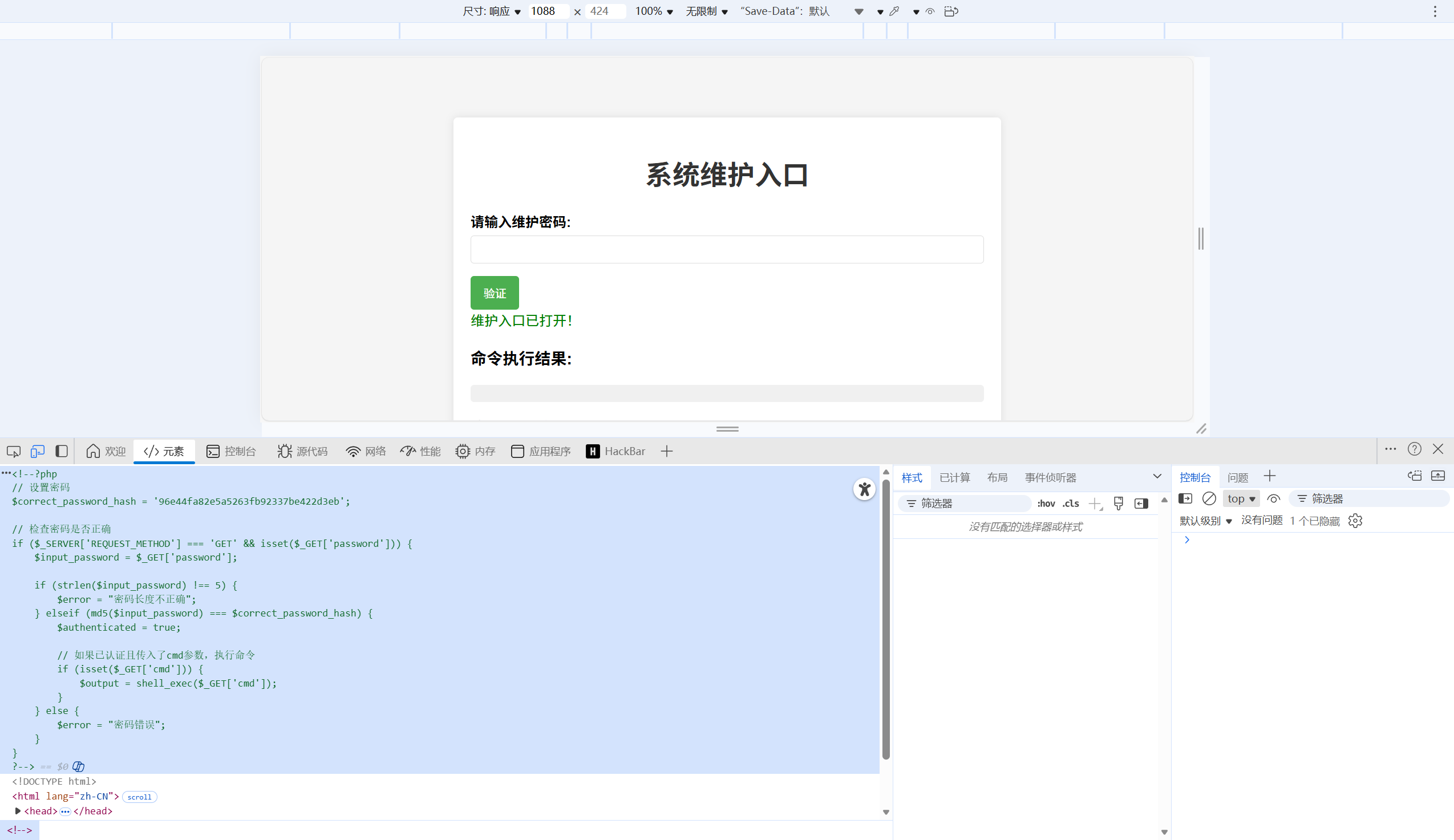Copy the element using the copy icon near $0
1454x840 pixels.
(x=78, y=766)
